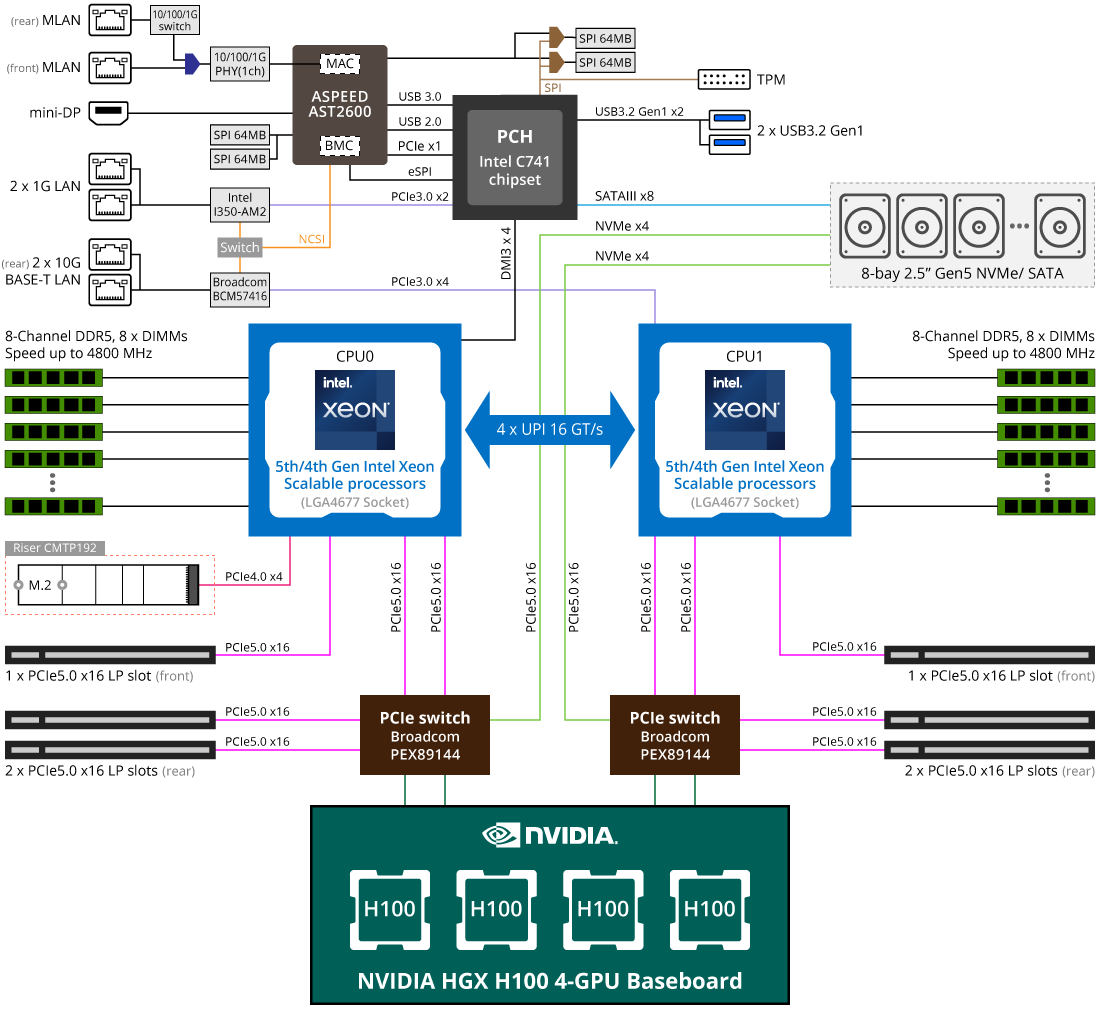Click the blue 4 x UPI 16 GT/s arrow
The height and width of the screenshot is (1010, 1100).
(550, 429)
